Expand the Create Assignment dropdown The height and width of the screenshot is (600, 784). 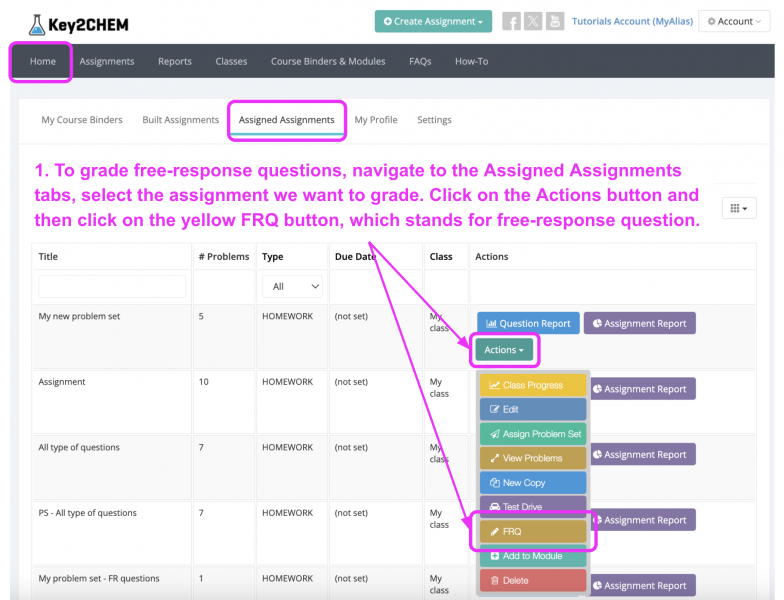coord(433,21)
